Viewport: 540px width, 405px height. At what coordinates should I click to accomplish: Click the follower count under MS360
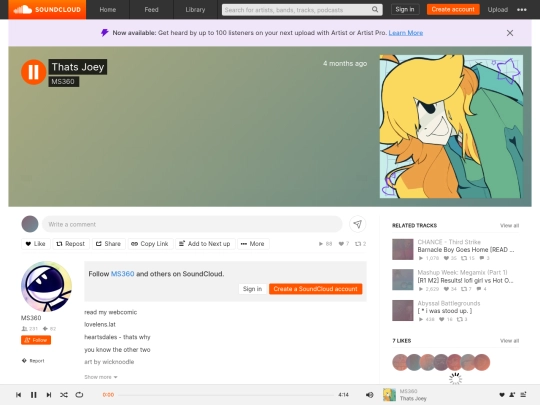click(30, 329)
